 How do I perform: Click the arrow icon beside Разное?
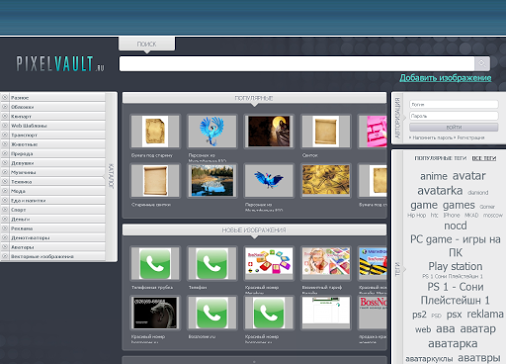5,98
